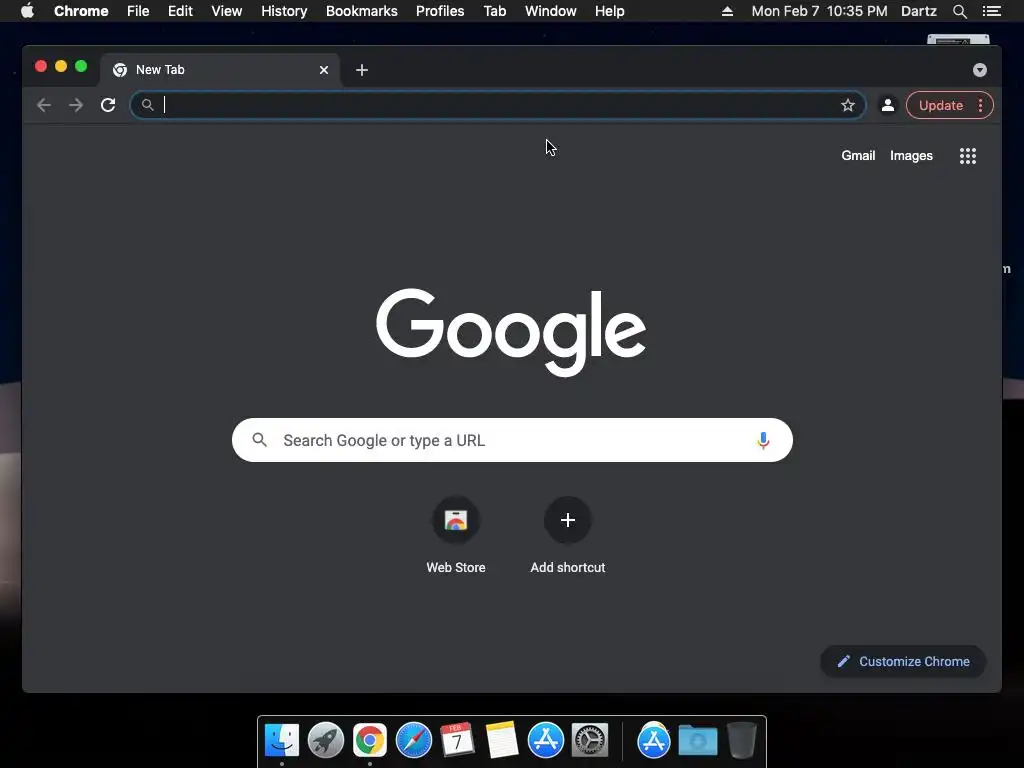Open the History menu
Viewport: 1024px width, 768px height.
284,11
